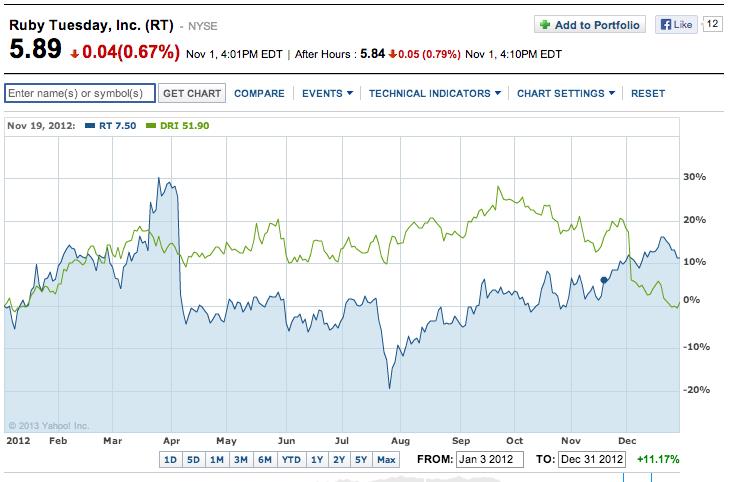The image size is (729, 482).
Task: Click the red down arrow beside 0.04(0.67%)
Action: pyautogui.click(x=74, y=54)
